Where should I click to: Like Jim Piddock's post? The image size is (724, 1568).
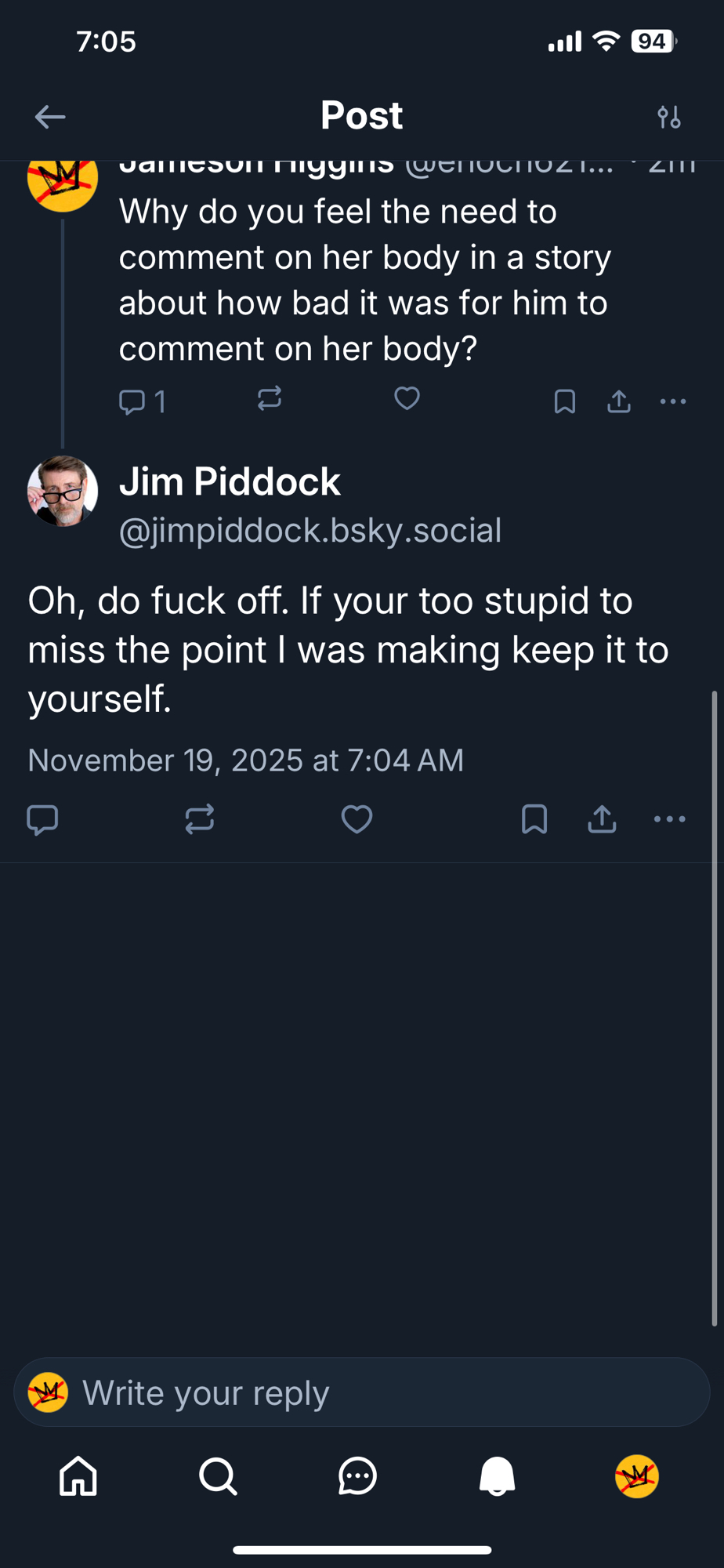pyautogui.click(x=357, y=819)
